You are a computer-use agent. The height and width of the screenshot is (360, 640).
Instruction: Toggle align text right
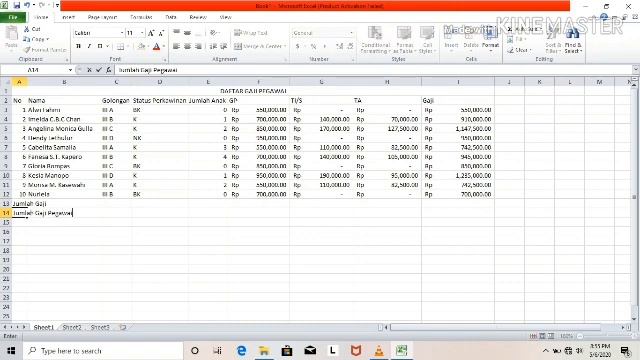pyautogui.click(x=198, y=47)
